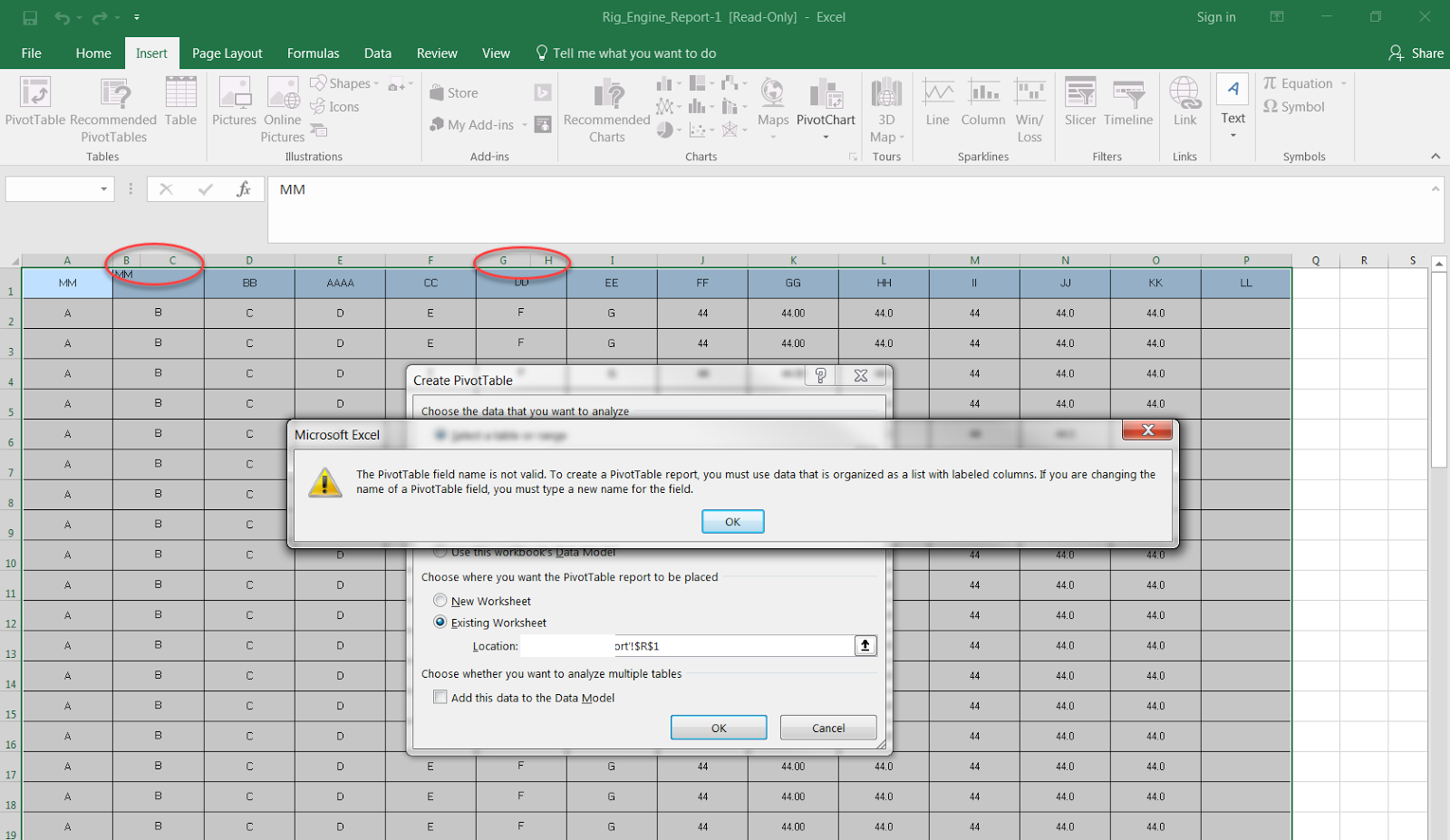Switch to the Formulas ribbon tab
This screenshot has width=1450, height=840.
point(313,53)
